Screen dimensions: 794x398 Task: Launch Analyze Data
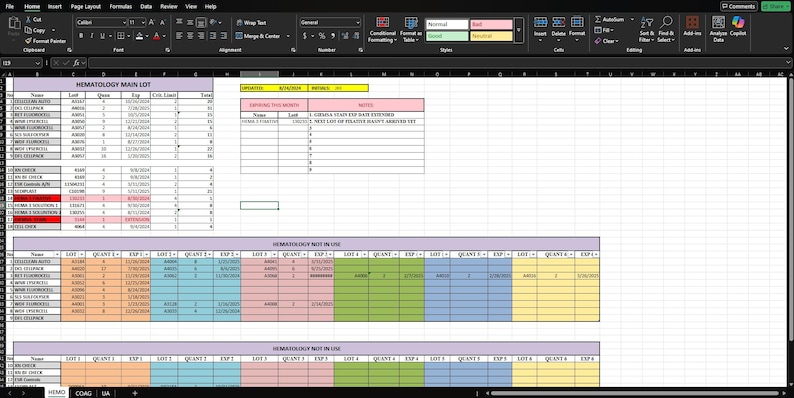[718, 29]
